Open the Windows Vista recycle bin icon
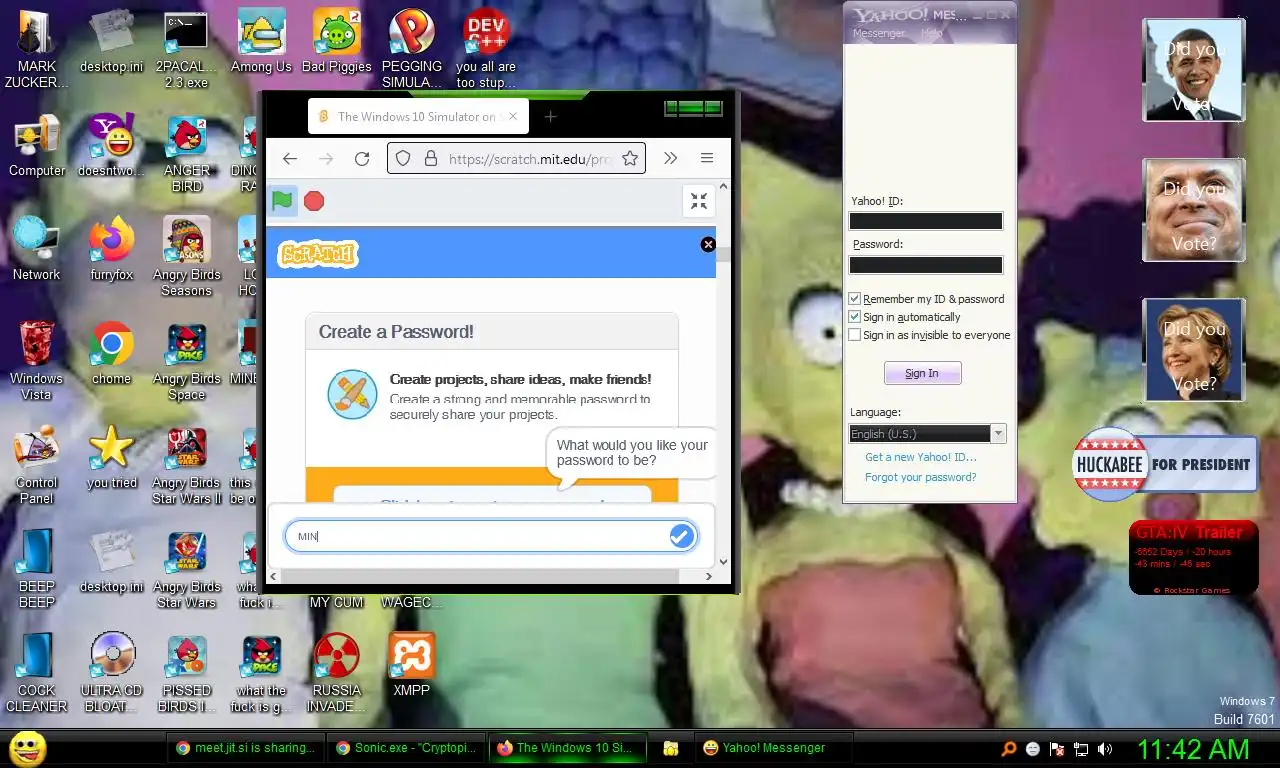1280x768 pixels. pyautogui.click(x=37, y=362)
